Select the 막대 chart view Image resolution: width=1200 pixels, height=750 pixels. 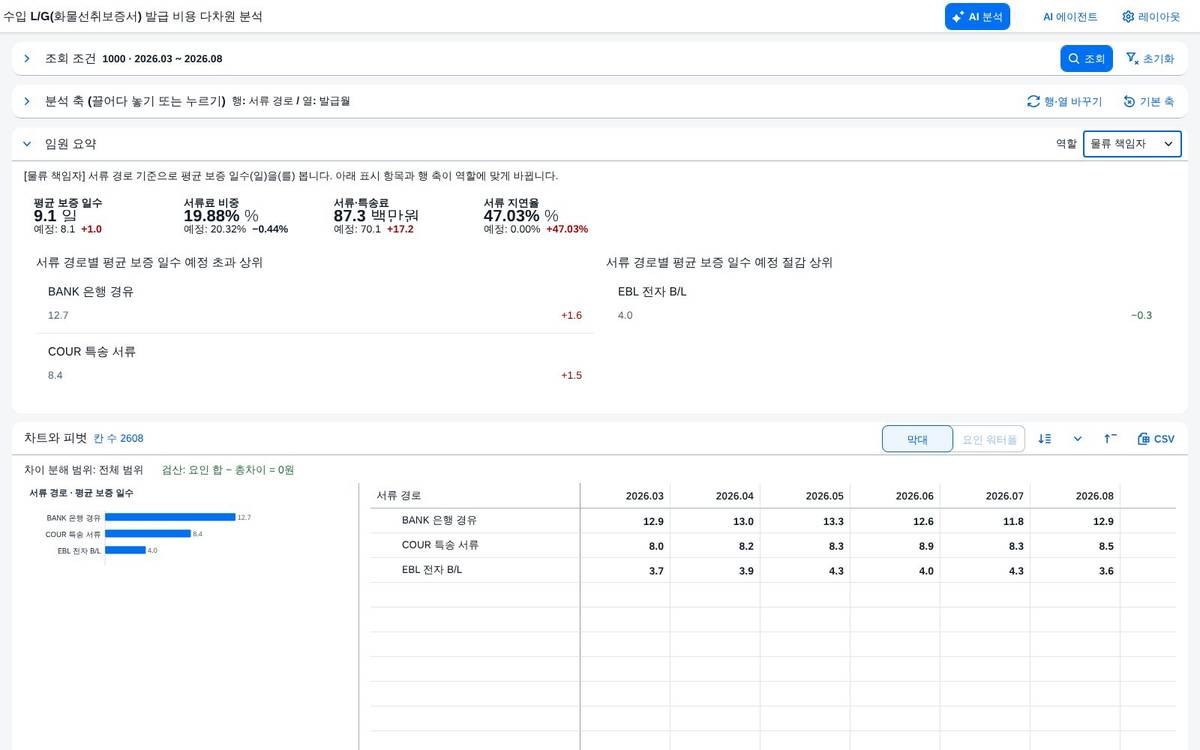tap(917, 439)
